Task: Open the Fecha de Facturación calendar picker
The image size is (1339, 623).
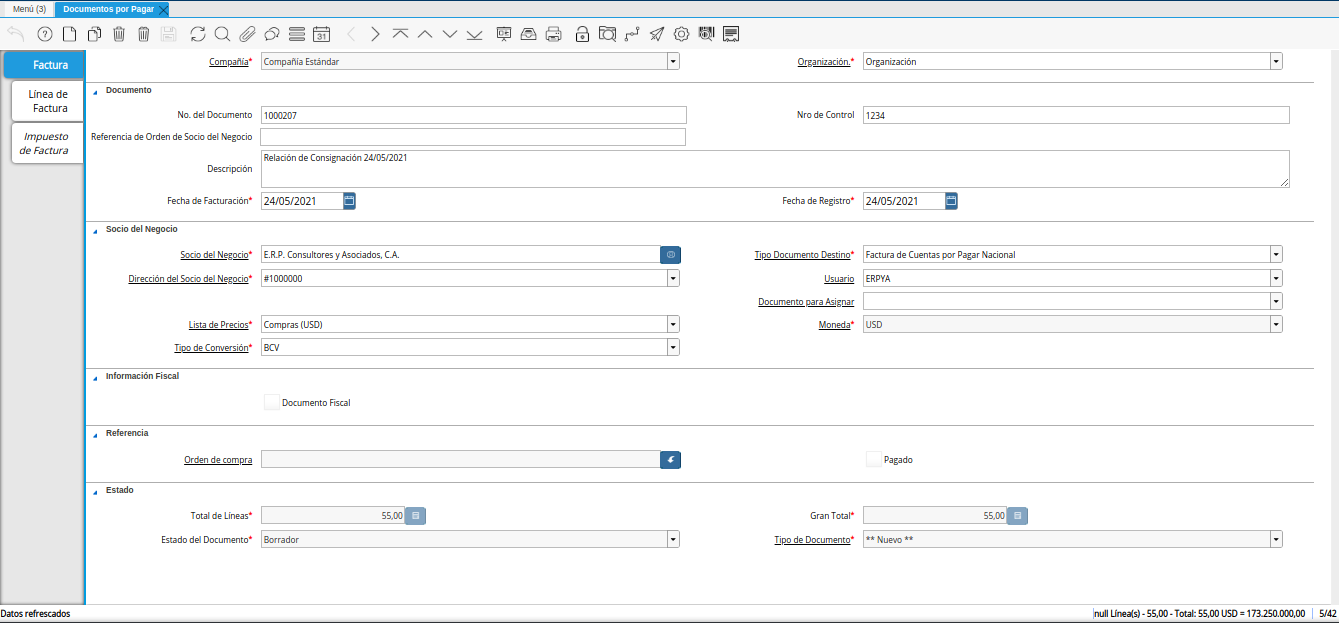Action: point(349,201)
